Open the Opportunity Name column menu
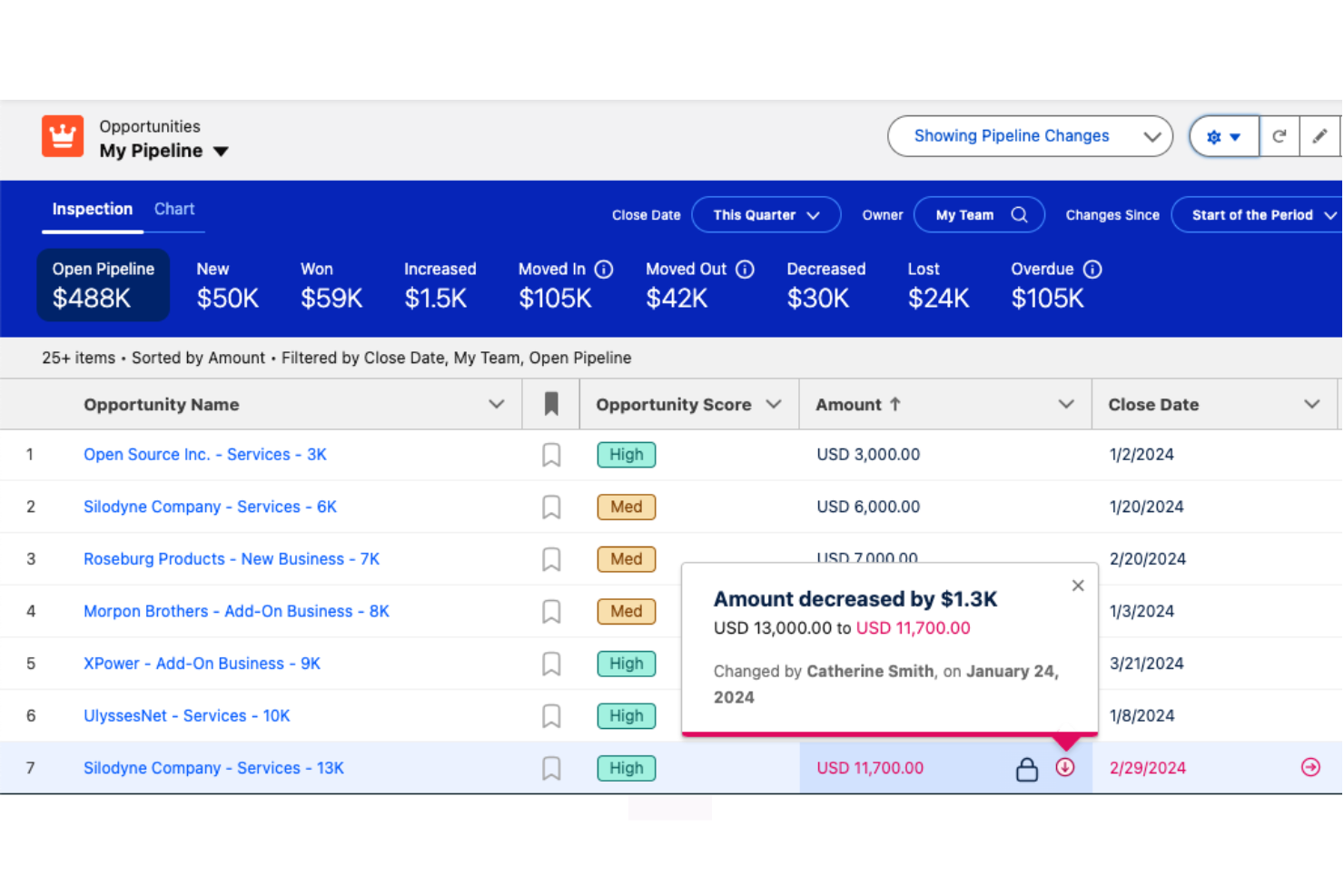The height and width of the screenshot is (896, 1344). point(497,404)
